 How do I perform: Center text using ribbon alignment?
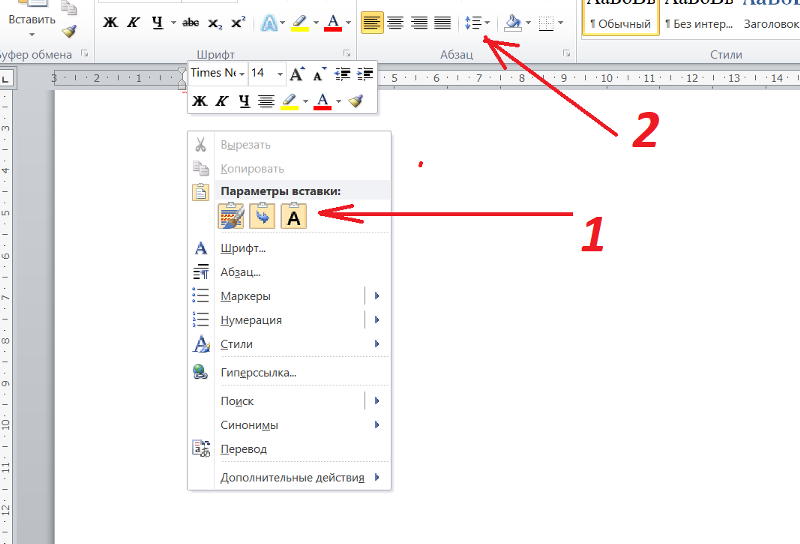coord(395,23)
